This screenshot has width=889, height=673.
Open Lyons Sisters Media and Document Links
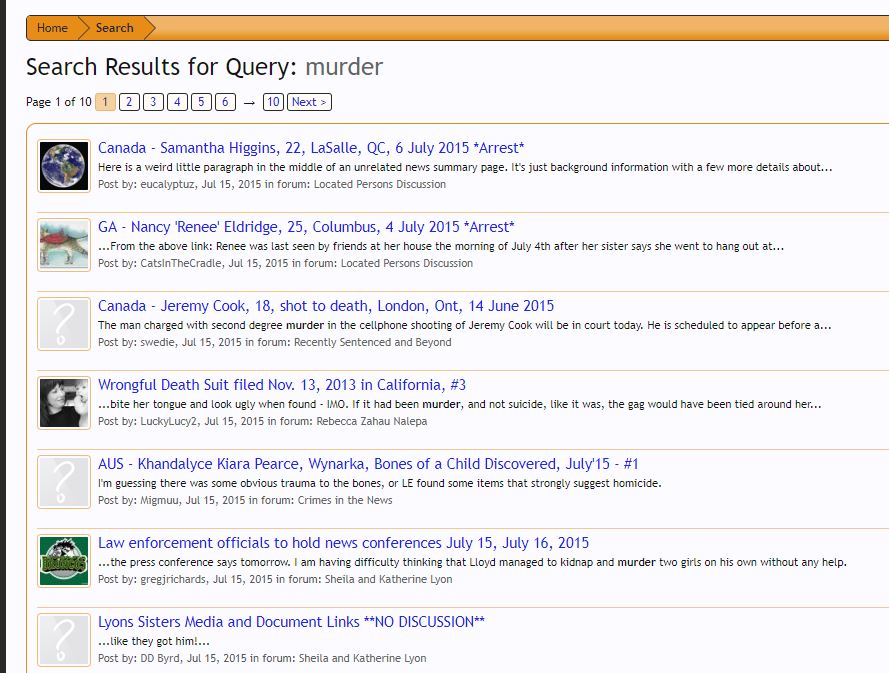click(x=291, y=622)
